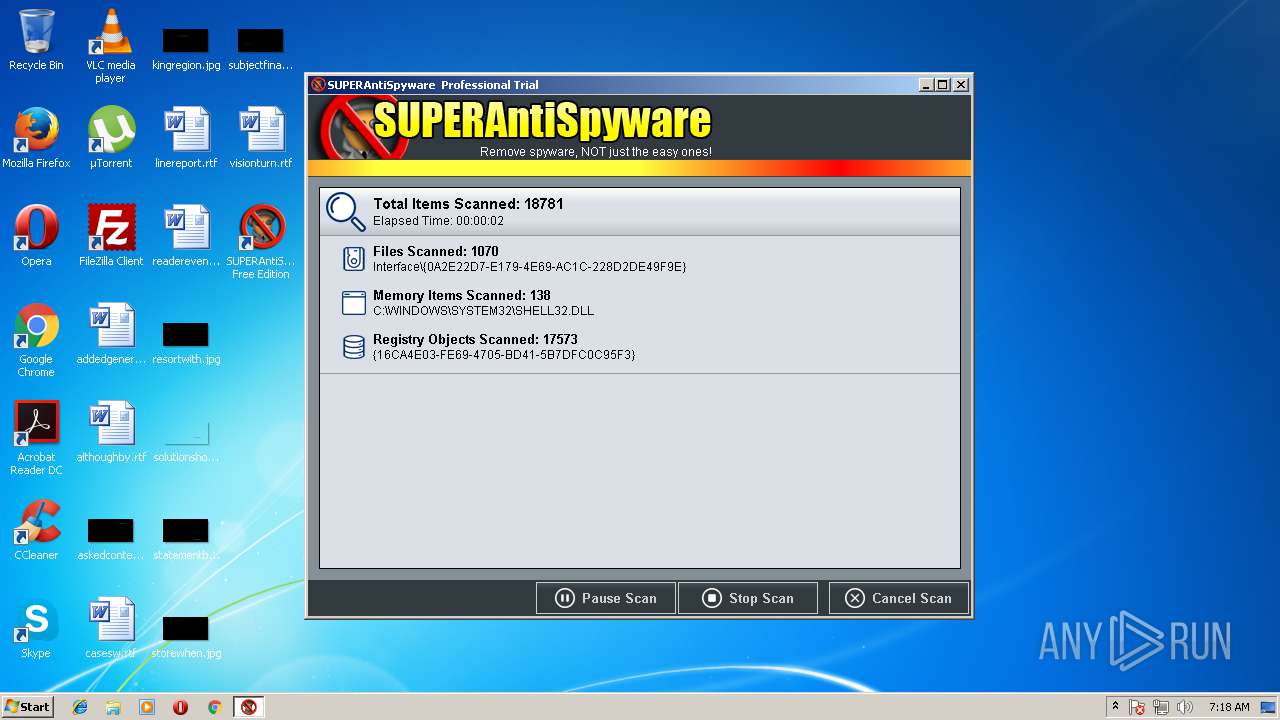Open the FileZilla Client desktop shortcut
This screenshot has width=1280, height=720.
tap(111, 236)
